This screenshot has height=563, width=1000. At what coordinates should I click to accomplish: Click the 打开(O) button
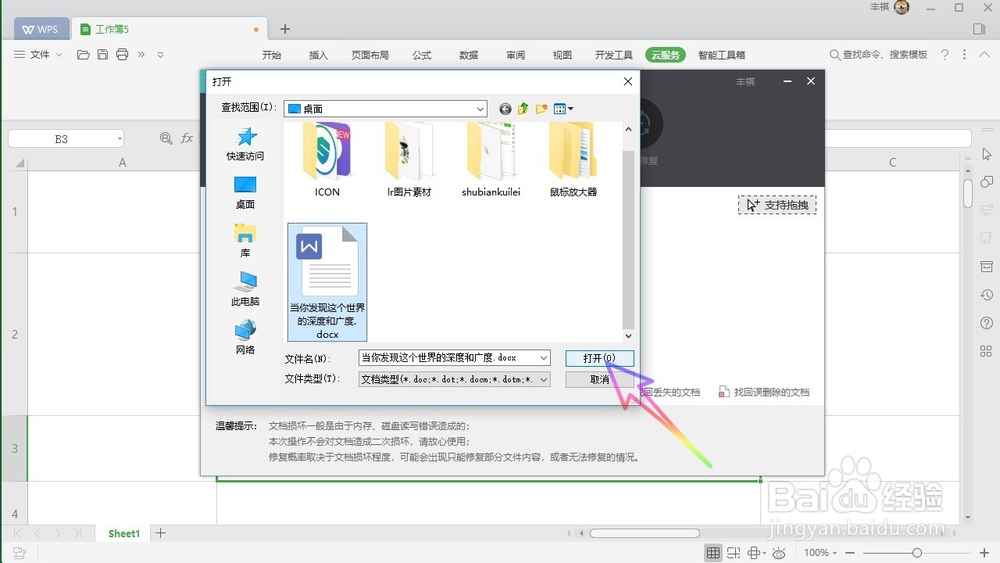pos(599,358)
